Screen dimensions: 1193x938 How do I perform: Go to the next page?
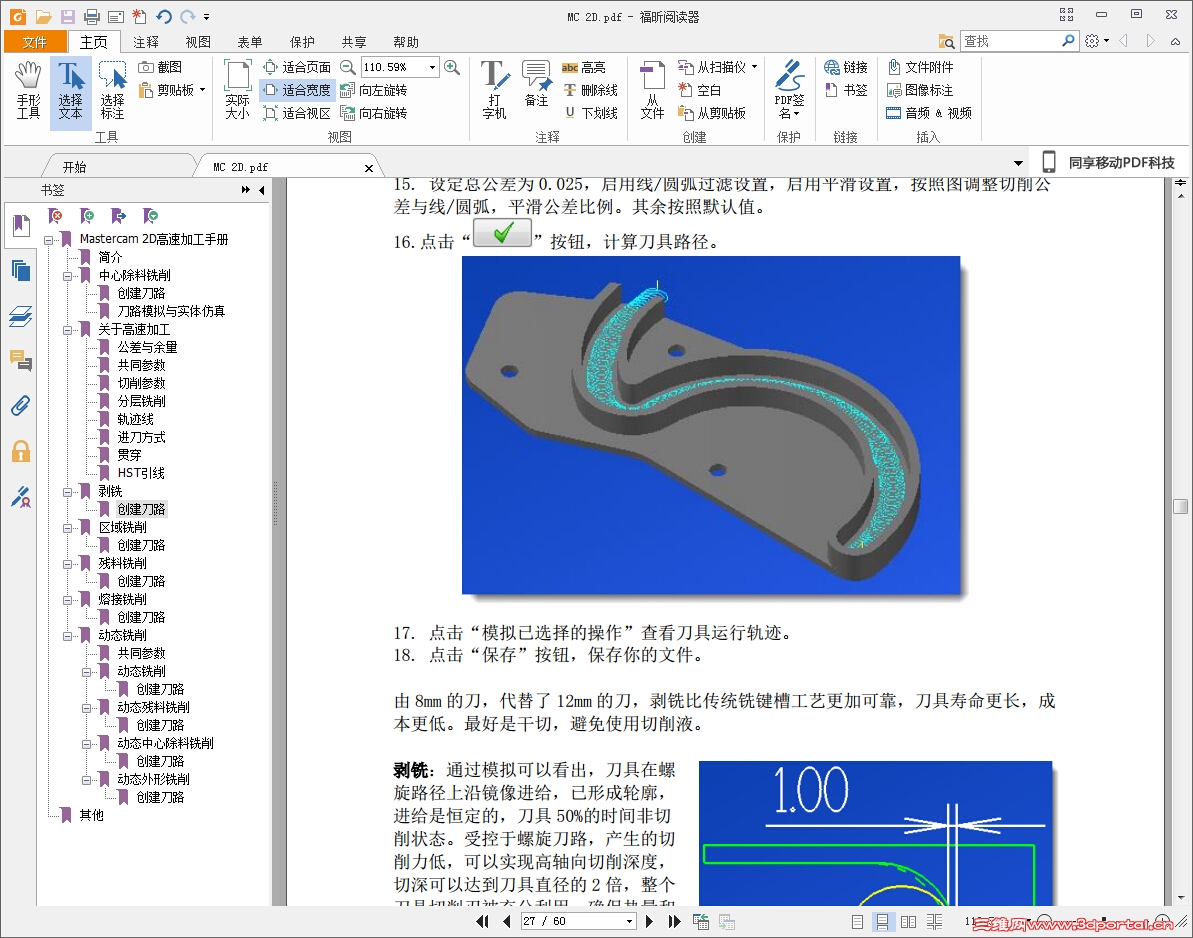pyautogui.click(x=649, y=921)
